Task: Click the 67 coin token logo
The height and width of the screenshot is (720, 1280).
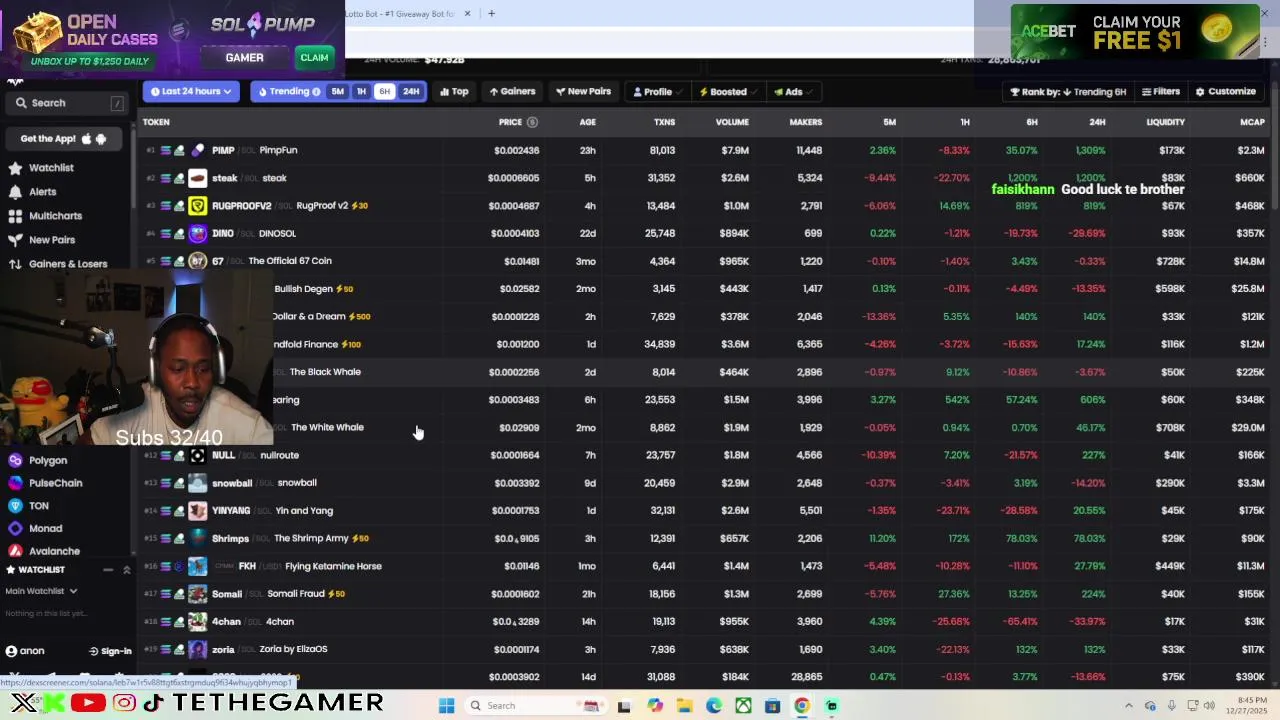Action: [x=198, y=261]
